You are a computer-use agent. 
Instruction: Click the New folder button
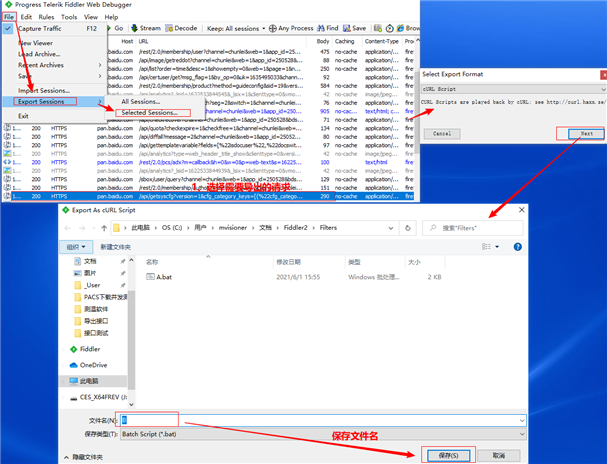click(x=115, y=247)
